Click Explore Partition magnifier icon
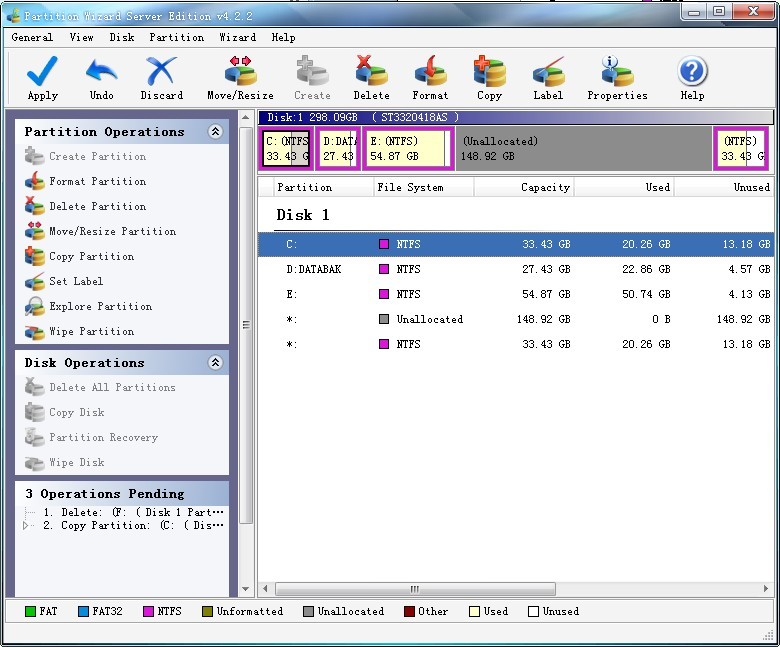Screen dimensions: 780x647 [34, 306]
